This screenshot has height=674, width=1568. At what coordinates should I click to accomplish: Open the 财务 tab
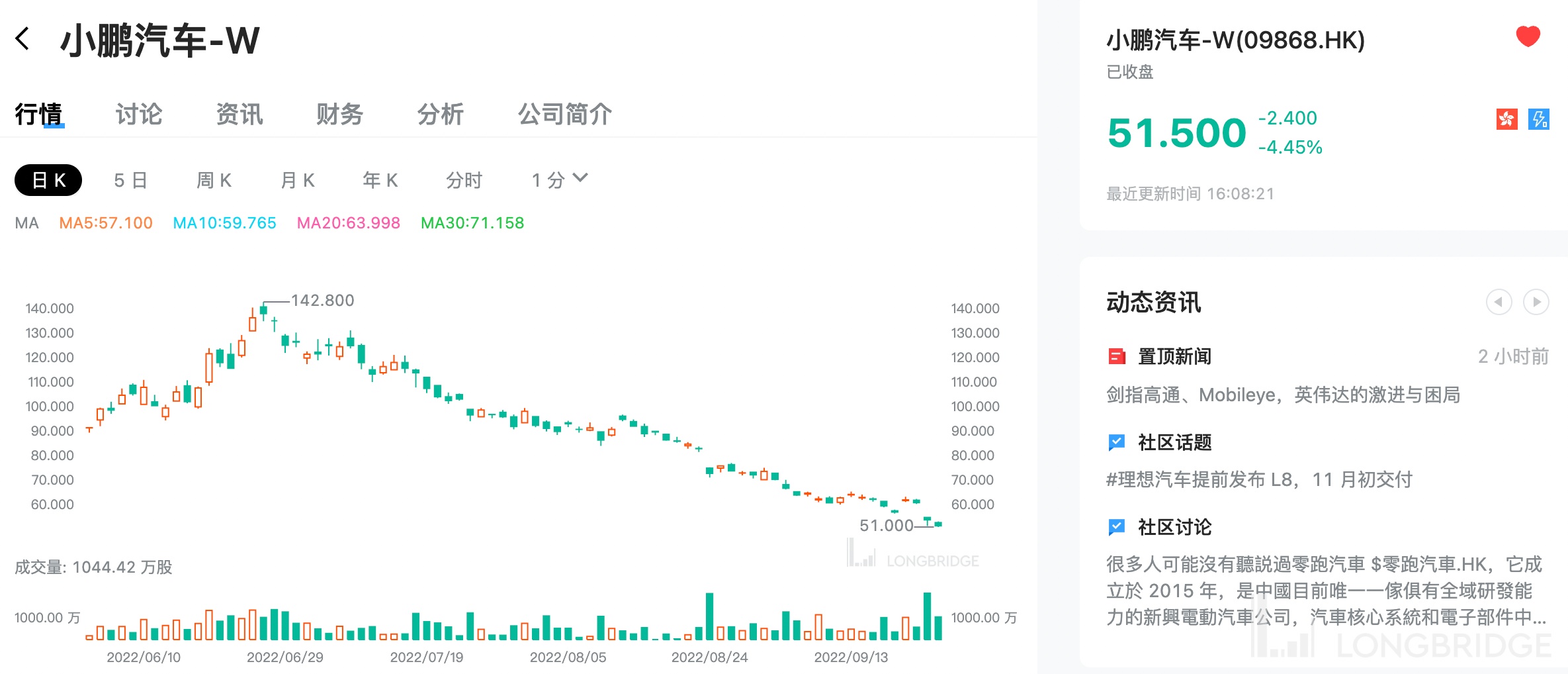340,114
